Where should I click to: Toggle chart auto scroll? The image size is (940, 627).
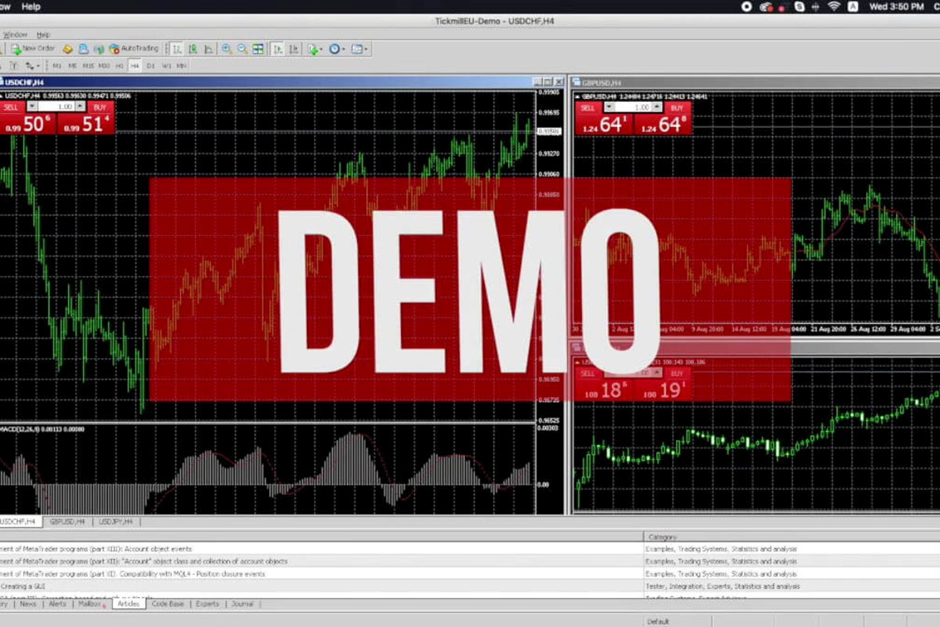tap(278, 49)
